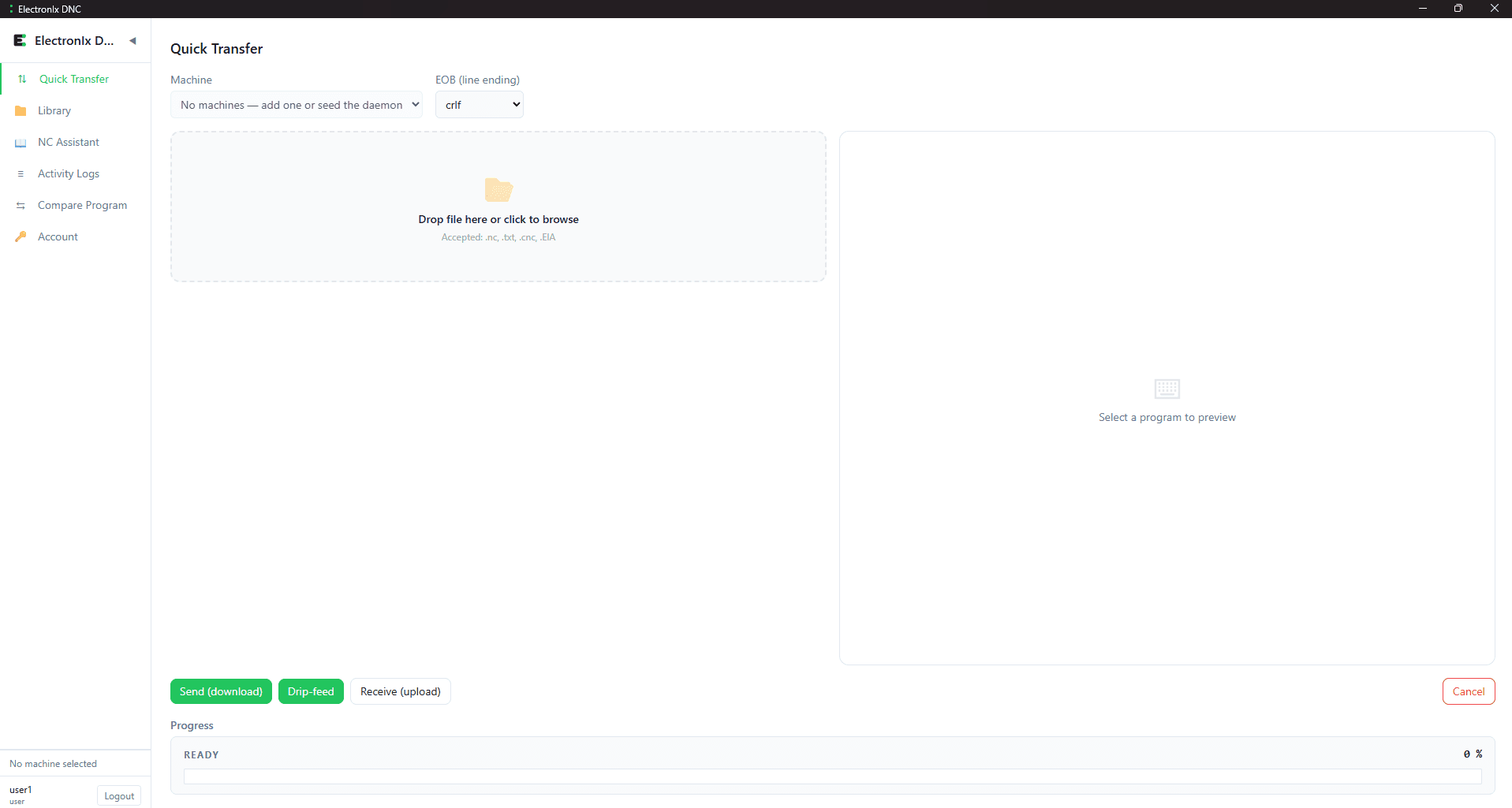
Task: Open NC Assistant
Action: (x=76, y=142)
